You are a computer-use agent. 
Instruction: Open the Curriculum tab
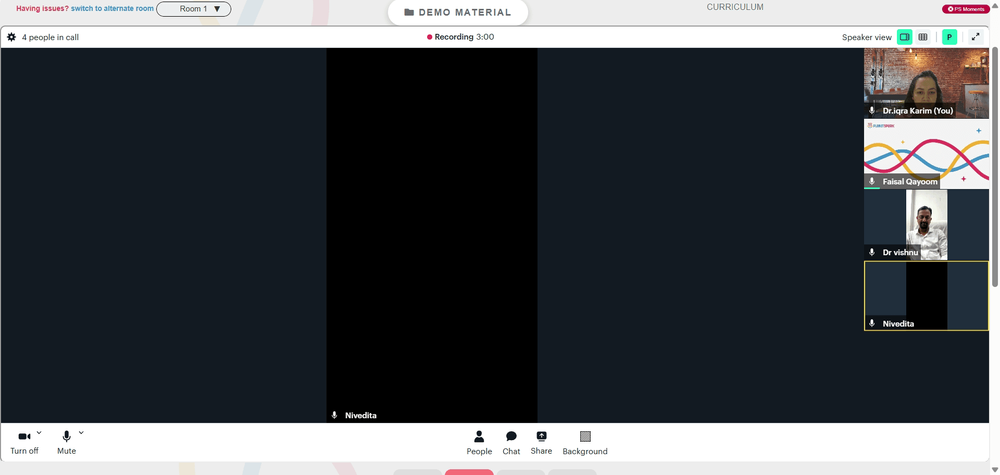click(x=735, y=7)
